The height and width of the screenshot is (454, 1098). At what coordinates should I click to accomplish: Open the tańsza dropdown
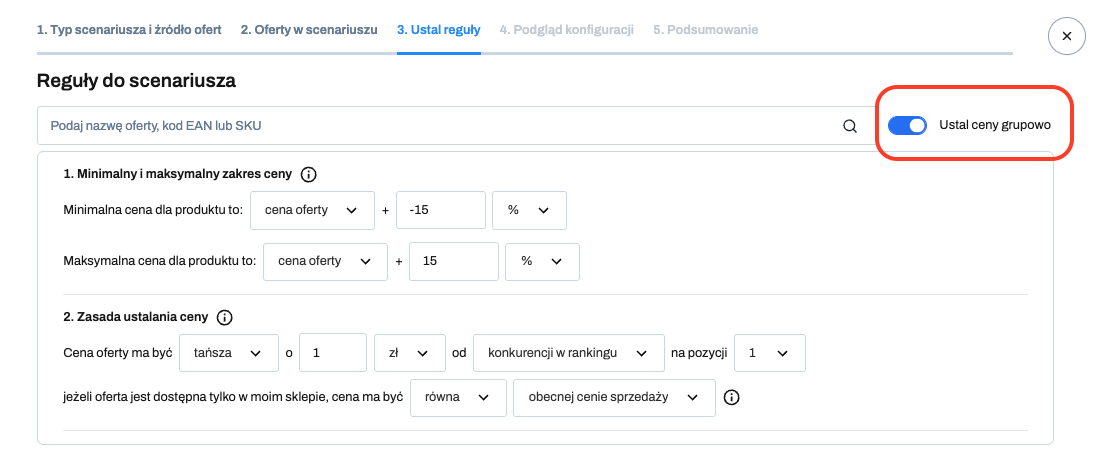point(230,353)
